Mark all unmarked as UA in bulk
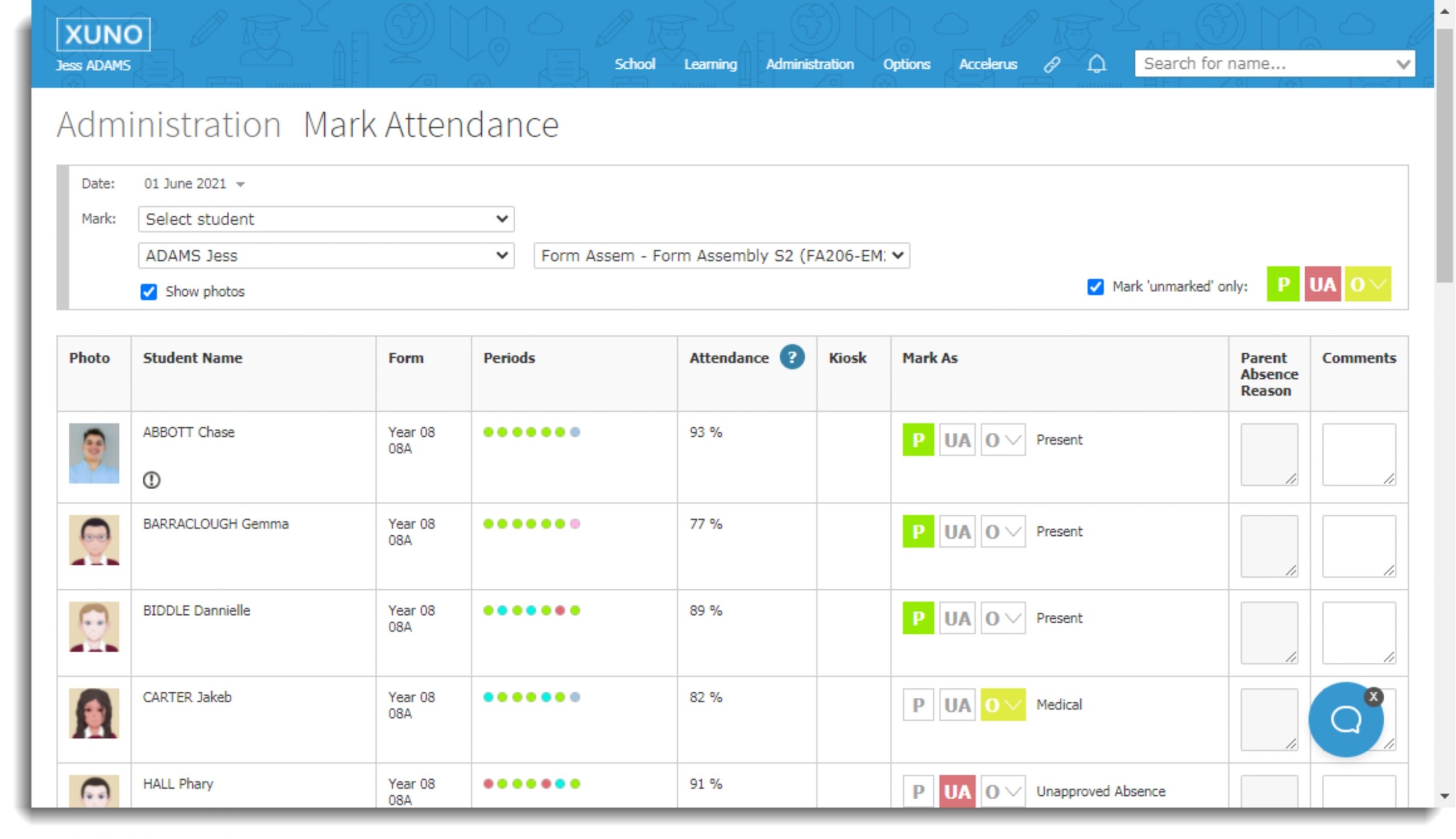The width and height of the screenshot is (1456, 839). 1322,284
